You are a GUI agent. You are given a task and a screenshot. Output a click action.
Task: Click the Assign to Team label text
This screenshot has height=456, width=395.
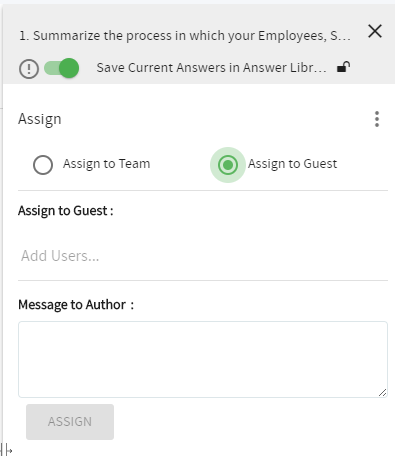(x=107, y=164)
